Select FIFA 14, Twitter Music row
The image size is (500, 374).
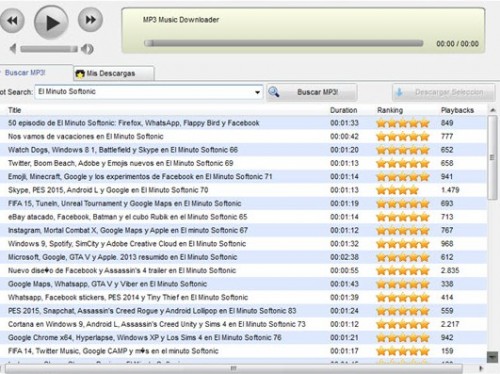pyautogui.click(x=243, y=351)
